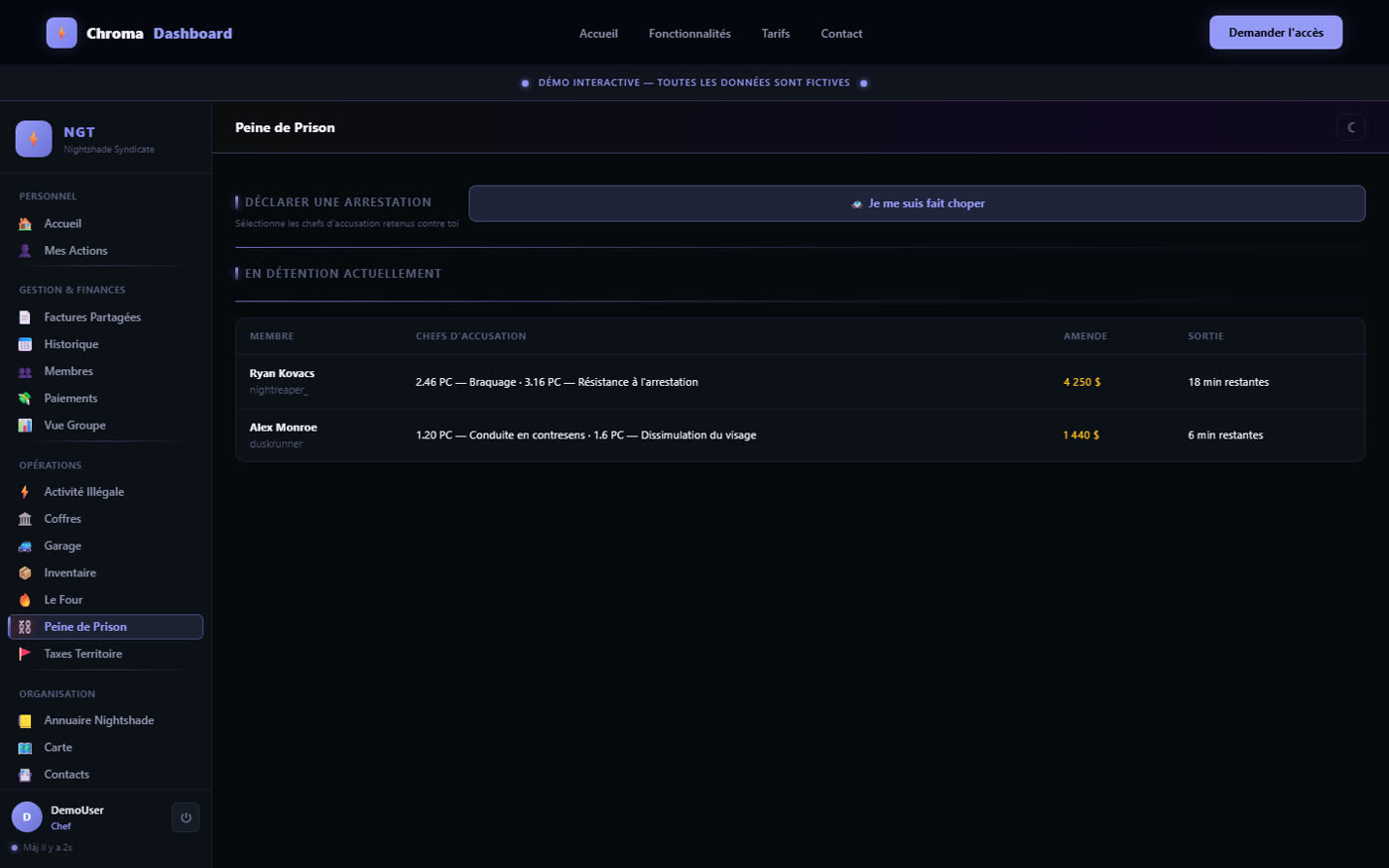This screenshot has height=868, width=1389.
Task: Open Accueil in the top navigation
Action: [598, 34]
